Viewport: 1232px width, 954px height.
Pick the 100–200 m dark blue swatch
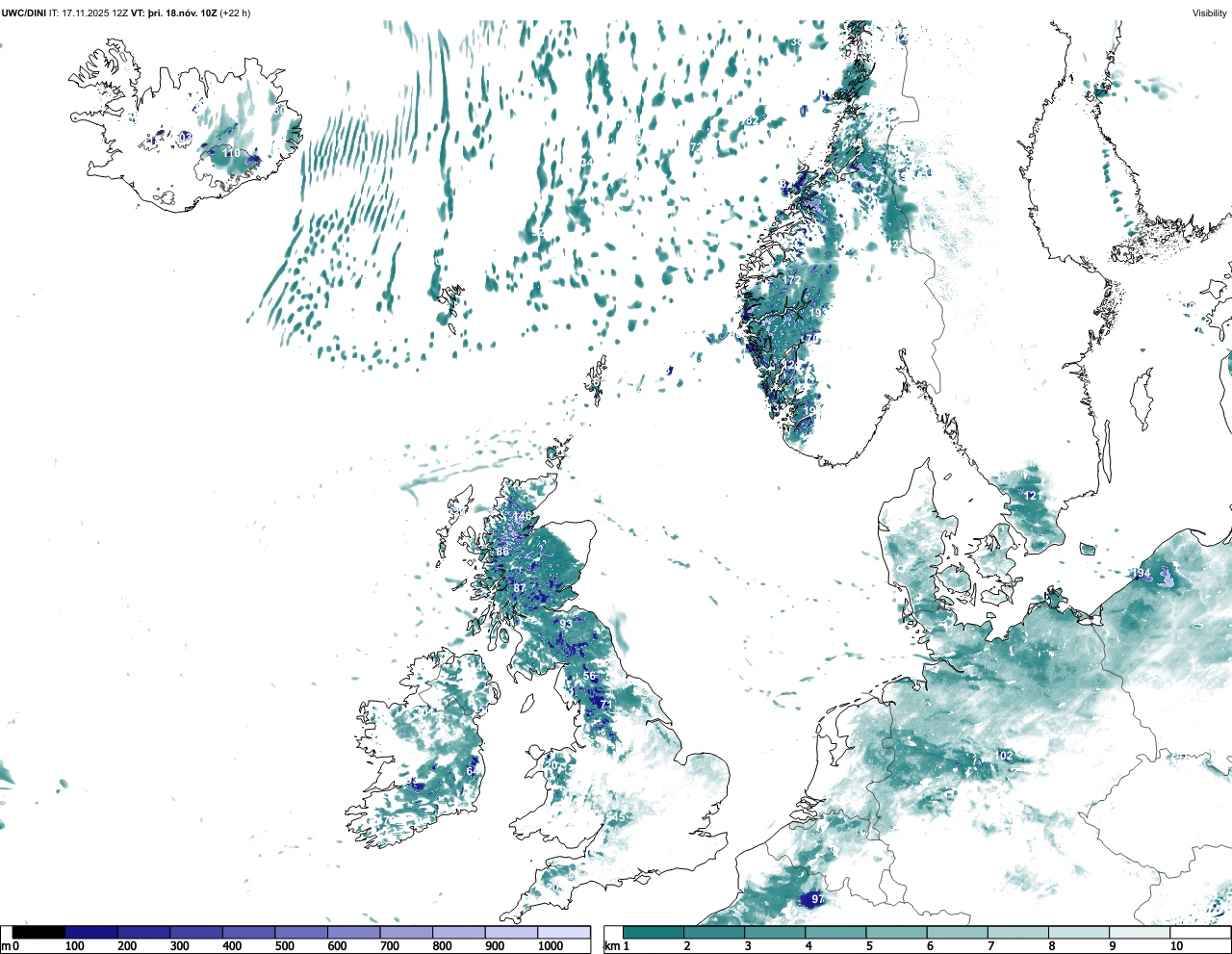(91, 932)
